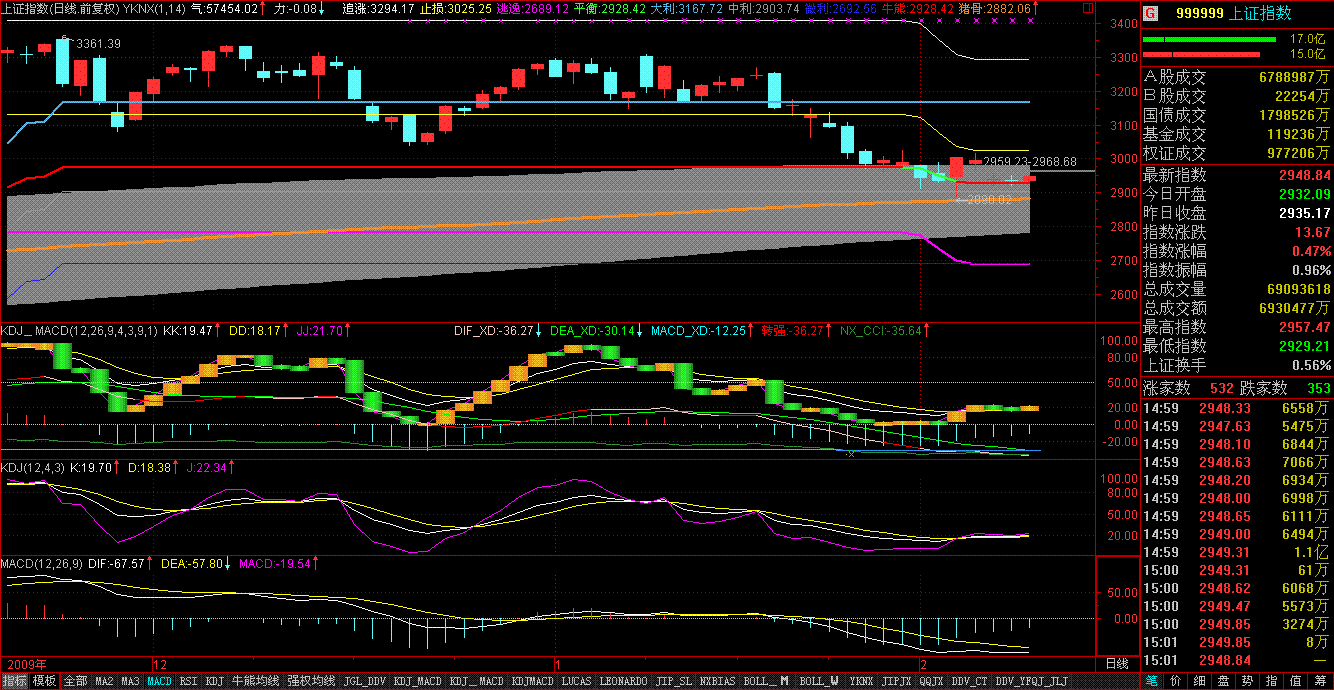1334x690 pixels.
Task: Open the BOLL_M indicator tab
Action: click(767, 681)
